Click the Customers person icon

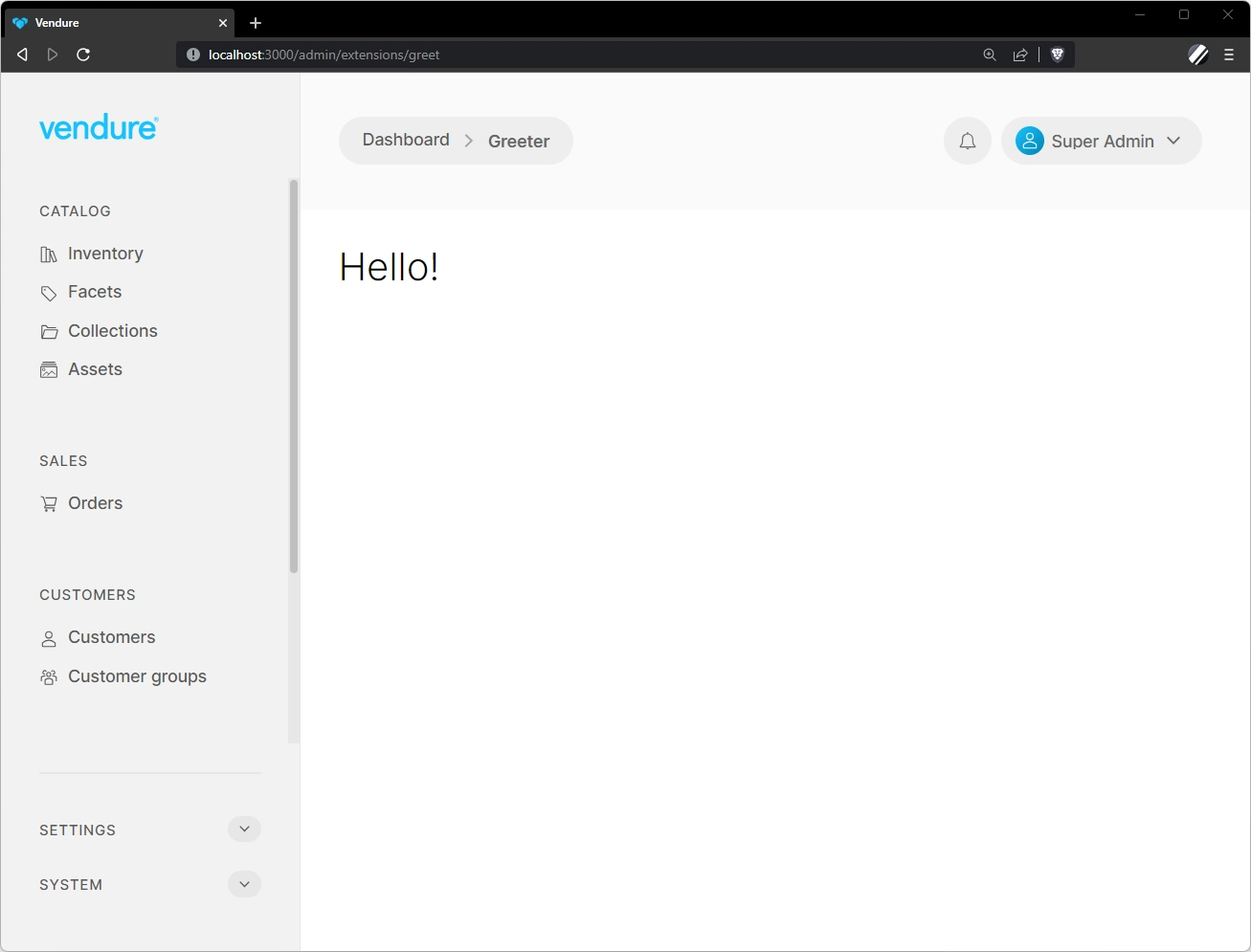tap(49, 637)
